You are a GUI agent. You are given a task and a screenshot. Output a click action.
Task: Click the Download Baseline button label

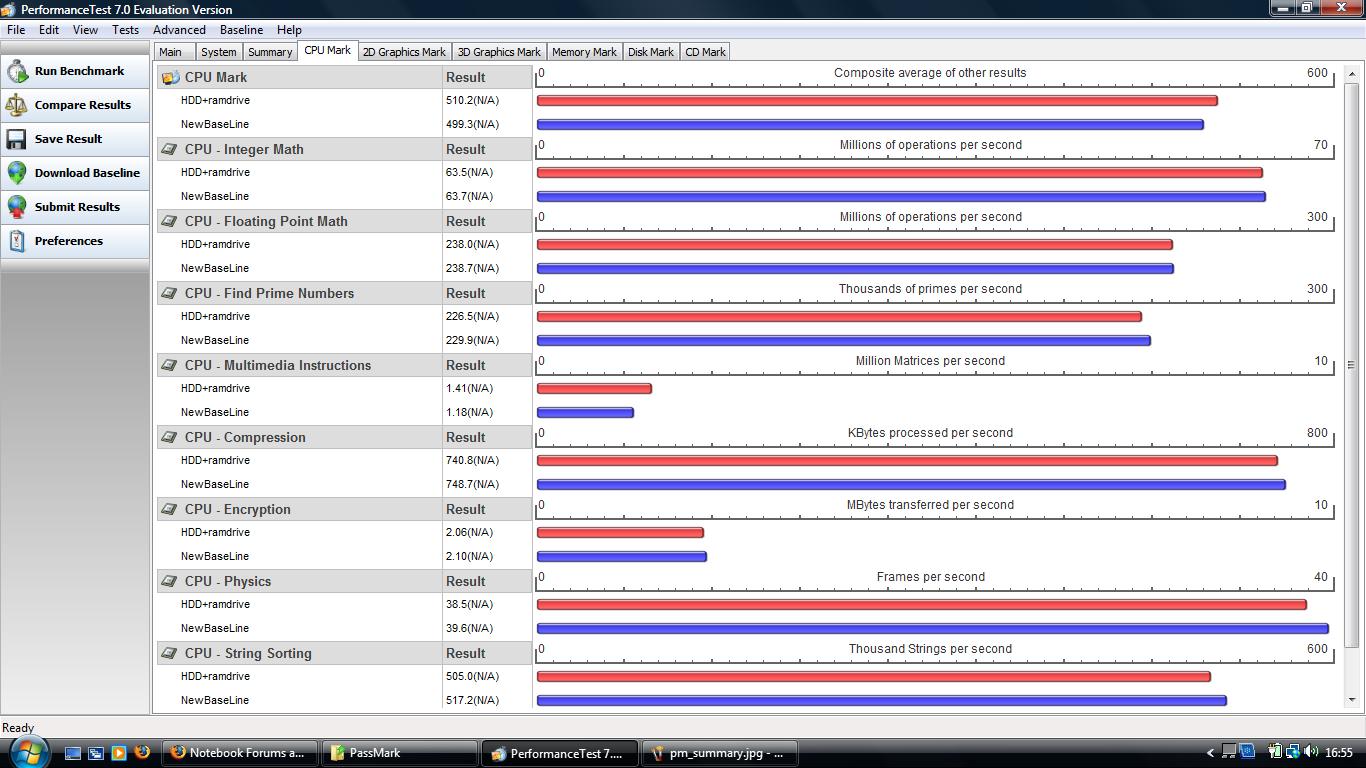tap(87, 173)
